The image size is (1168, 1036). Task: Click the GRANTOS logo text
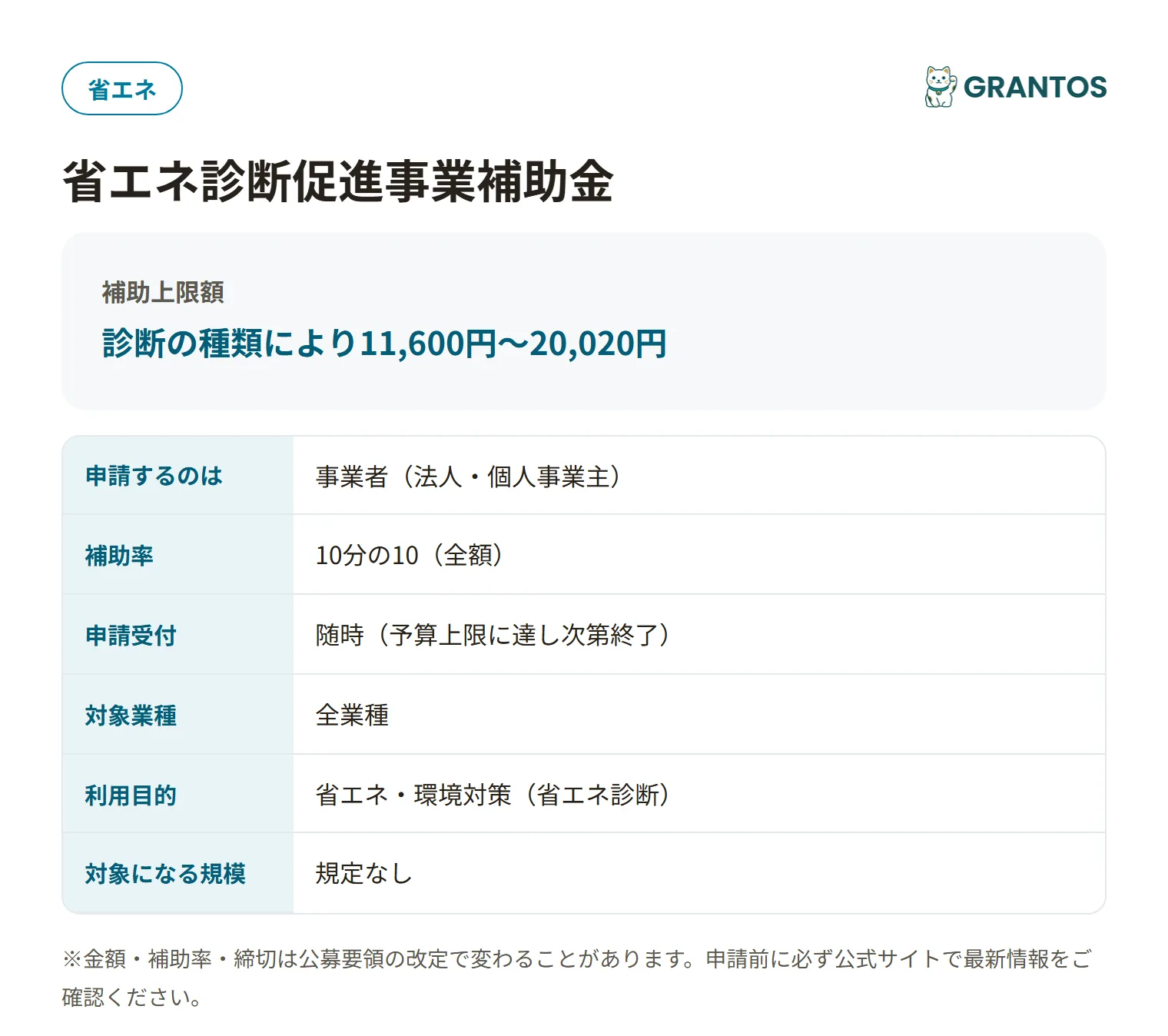(x=1035, y=87)
